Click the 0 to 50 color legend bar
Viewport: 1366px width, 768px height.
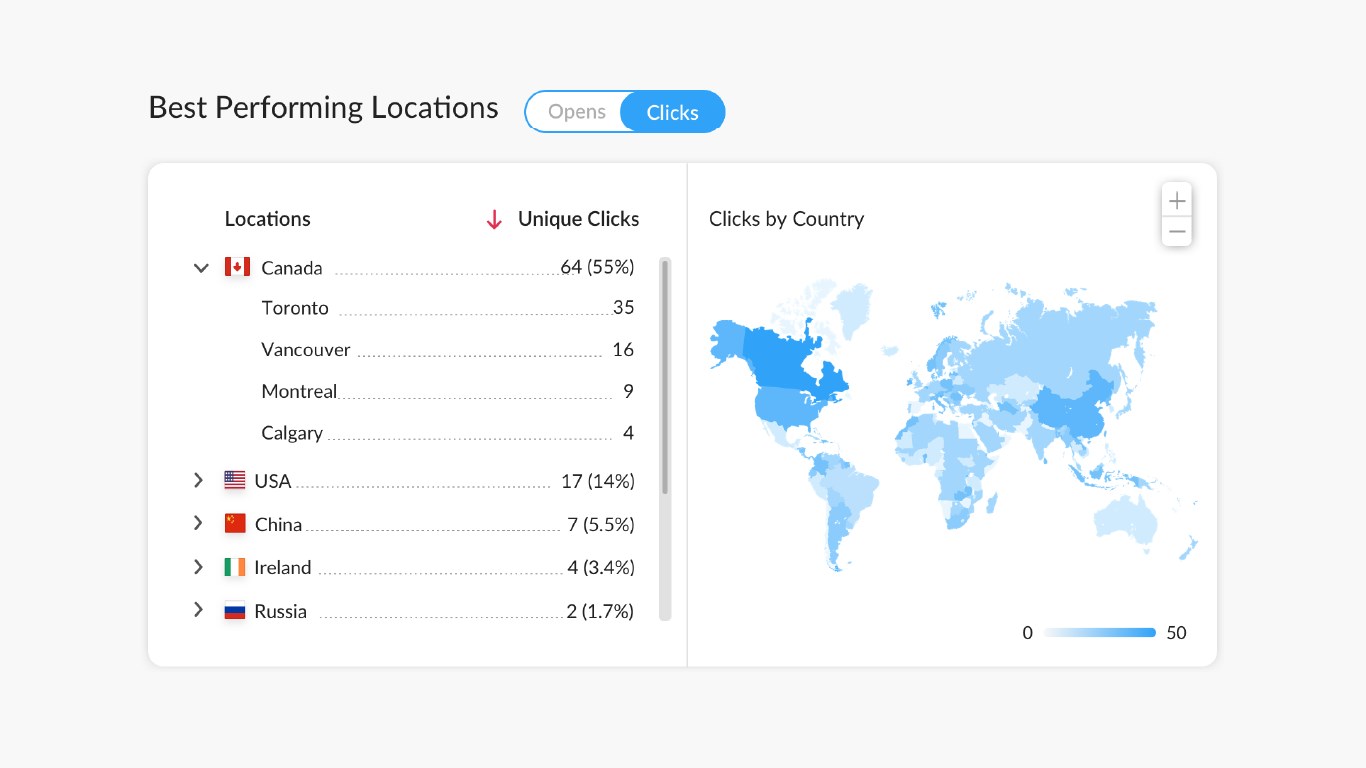(x=1099, y=633)
